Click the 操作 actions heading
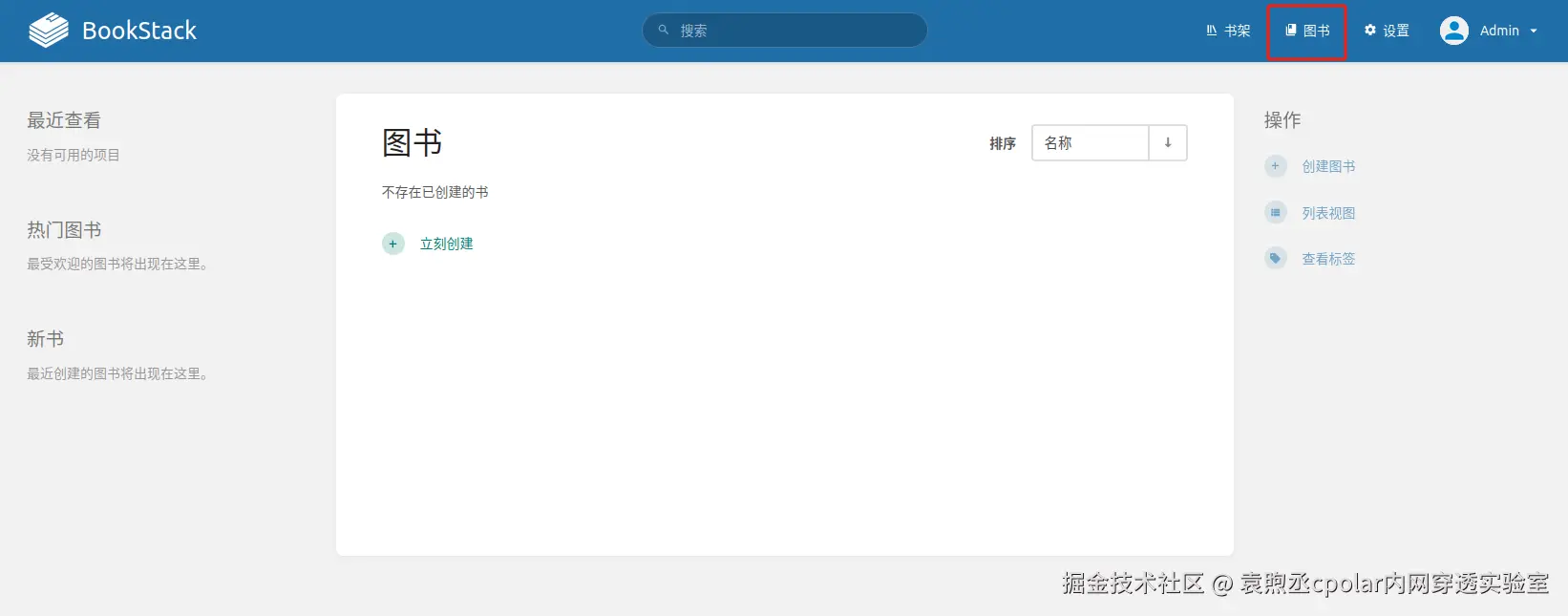This screenshot has height=616, width=1568. 1282,120
